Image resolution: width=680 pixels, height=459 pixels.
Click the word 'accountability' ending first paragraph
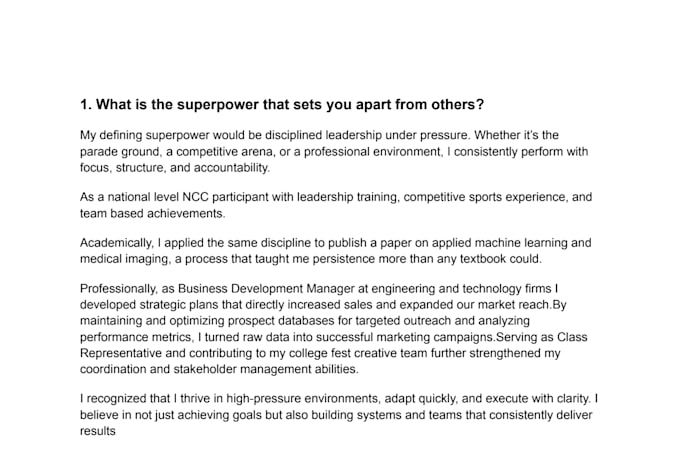tap(230, 168)
